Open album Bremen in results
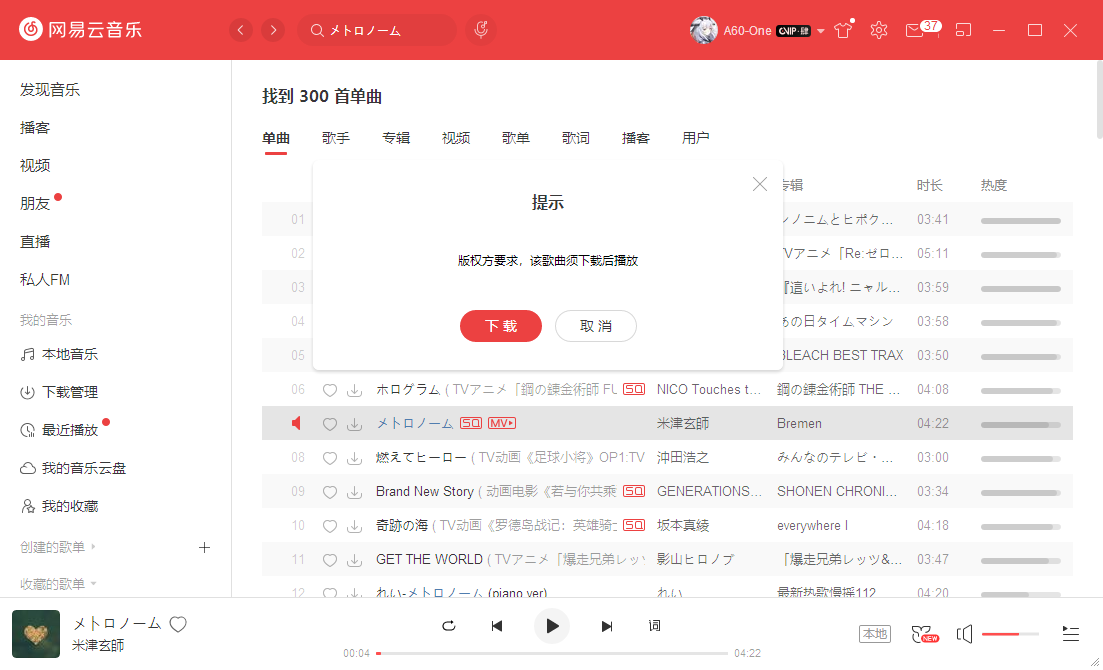The width and height of the screenshot is (1103, 670). [x=799, y=423]
